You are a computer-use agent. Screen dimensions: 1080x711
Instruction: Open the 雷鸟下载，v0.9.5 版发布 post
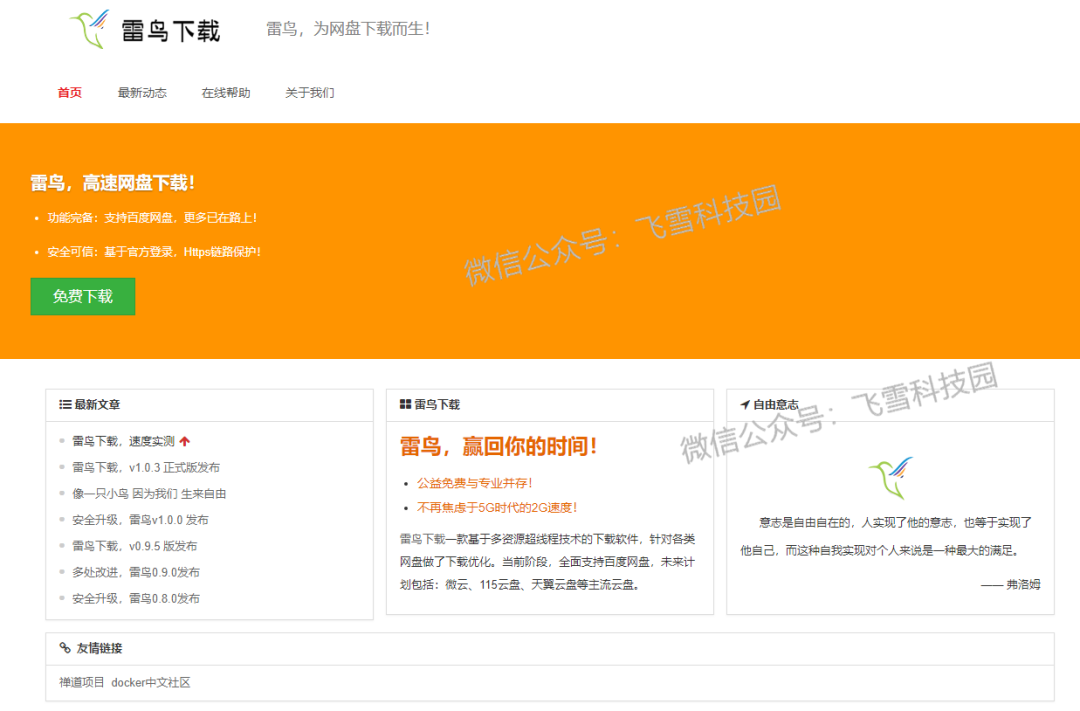click(x=134, y=546)
